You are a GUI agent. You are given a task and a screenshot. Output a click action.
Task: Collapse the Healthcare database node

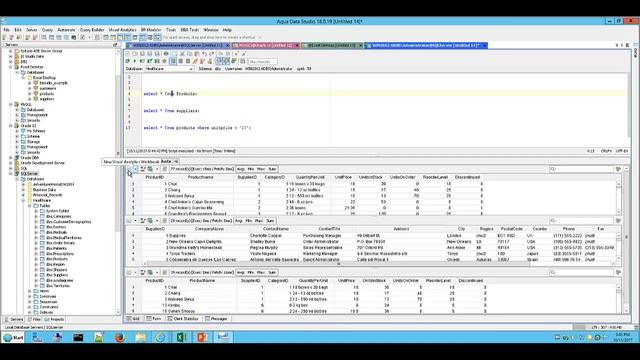(23, 200)
